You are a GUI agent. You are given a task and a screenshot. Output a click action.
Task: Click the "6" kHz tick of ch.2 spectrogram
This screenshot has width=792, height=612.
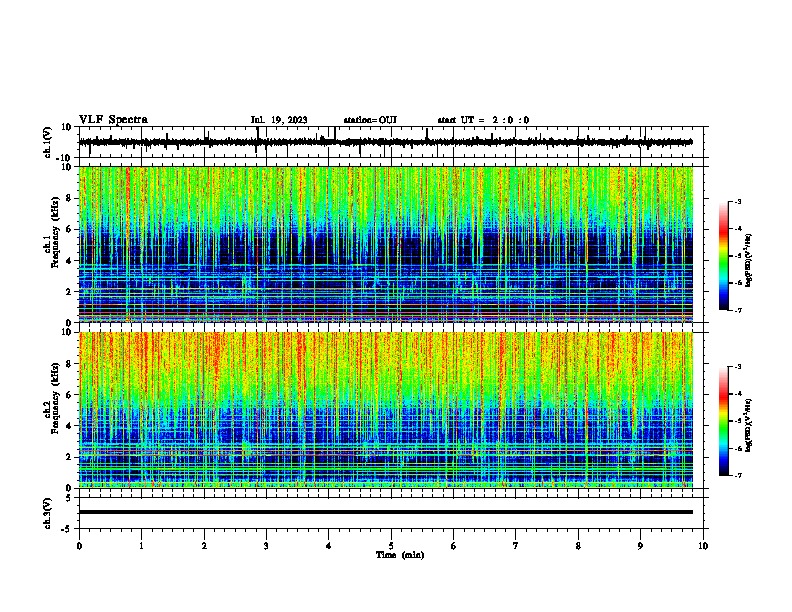(x=69, y=395)
